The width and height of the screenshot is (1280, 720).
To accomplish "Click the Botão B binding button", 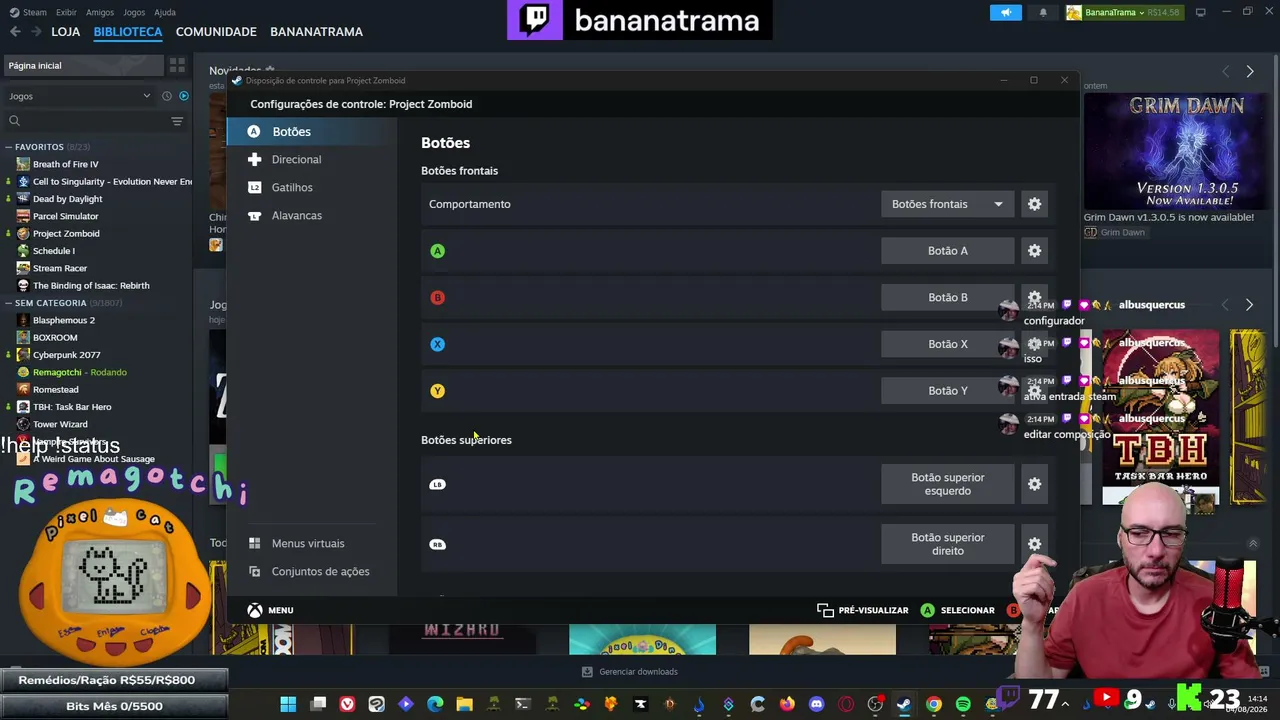I will tap(947, 297).
